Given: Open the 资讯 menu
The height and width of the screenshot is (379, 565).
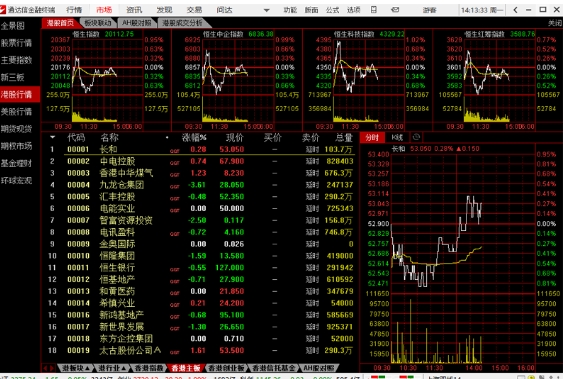Looking at the screenshot, I should (134, 10).
